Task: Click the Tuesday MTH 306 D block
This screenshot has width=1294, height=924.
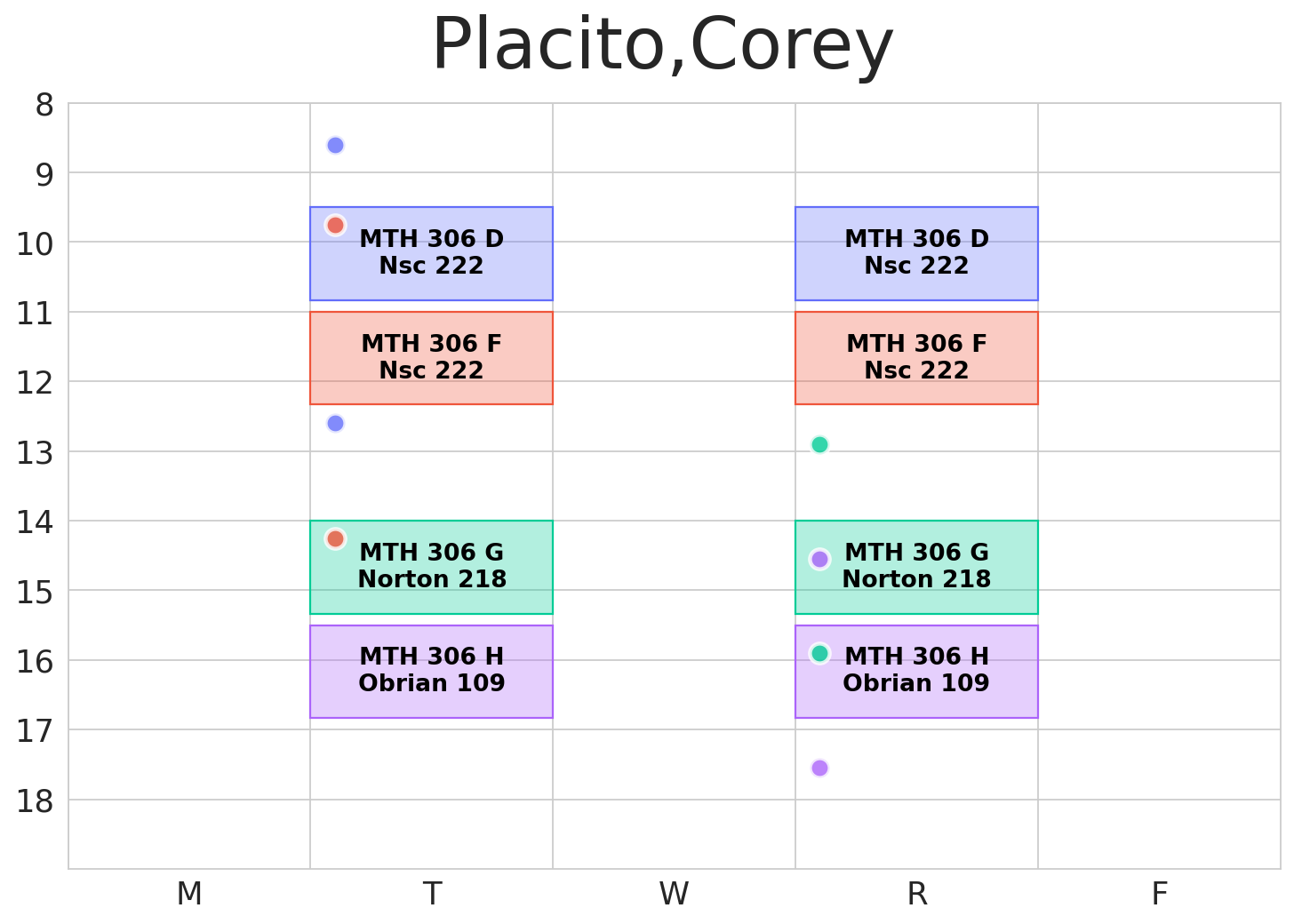Action: (x=431, y=253)
